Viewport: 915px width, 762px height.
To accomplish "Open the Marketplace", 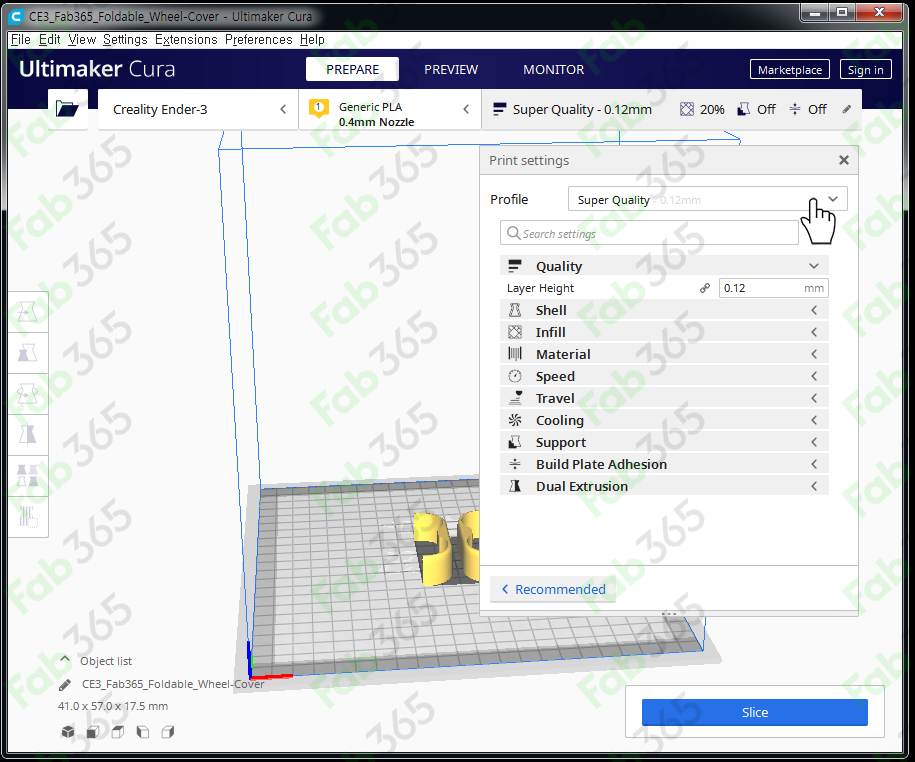I will coord(790,69).
